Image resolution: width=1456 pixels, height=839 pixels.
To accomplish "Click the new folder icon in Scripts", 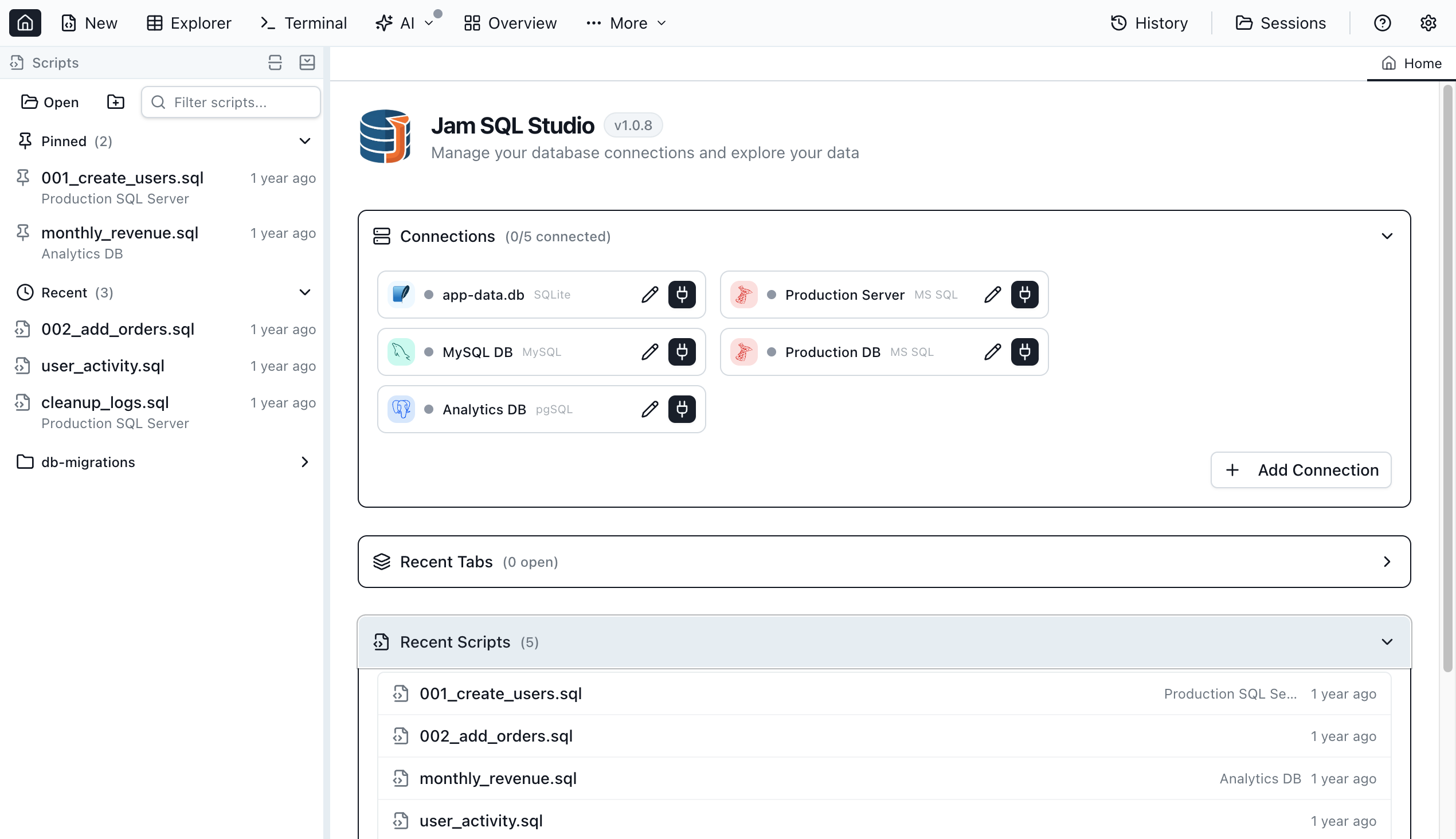I will coord(115,102).
